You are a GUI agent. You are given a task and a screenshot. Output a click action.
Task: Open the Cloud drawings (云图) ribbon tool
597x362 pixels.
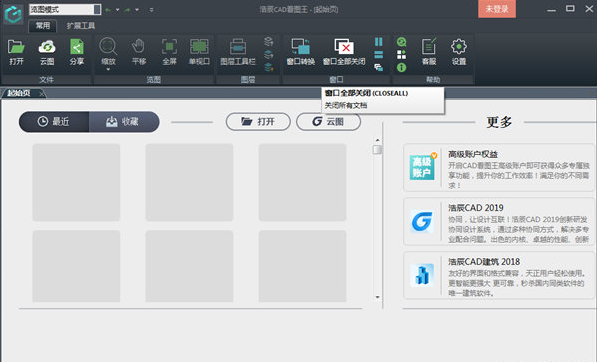[x=47, y=47]
